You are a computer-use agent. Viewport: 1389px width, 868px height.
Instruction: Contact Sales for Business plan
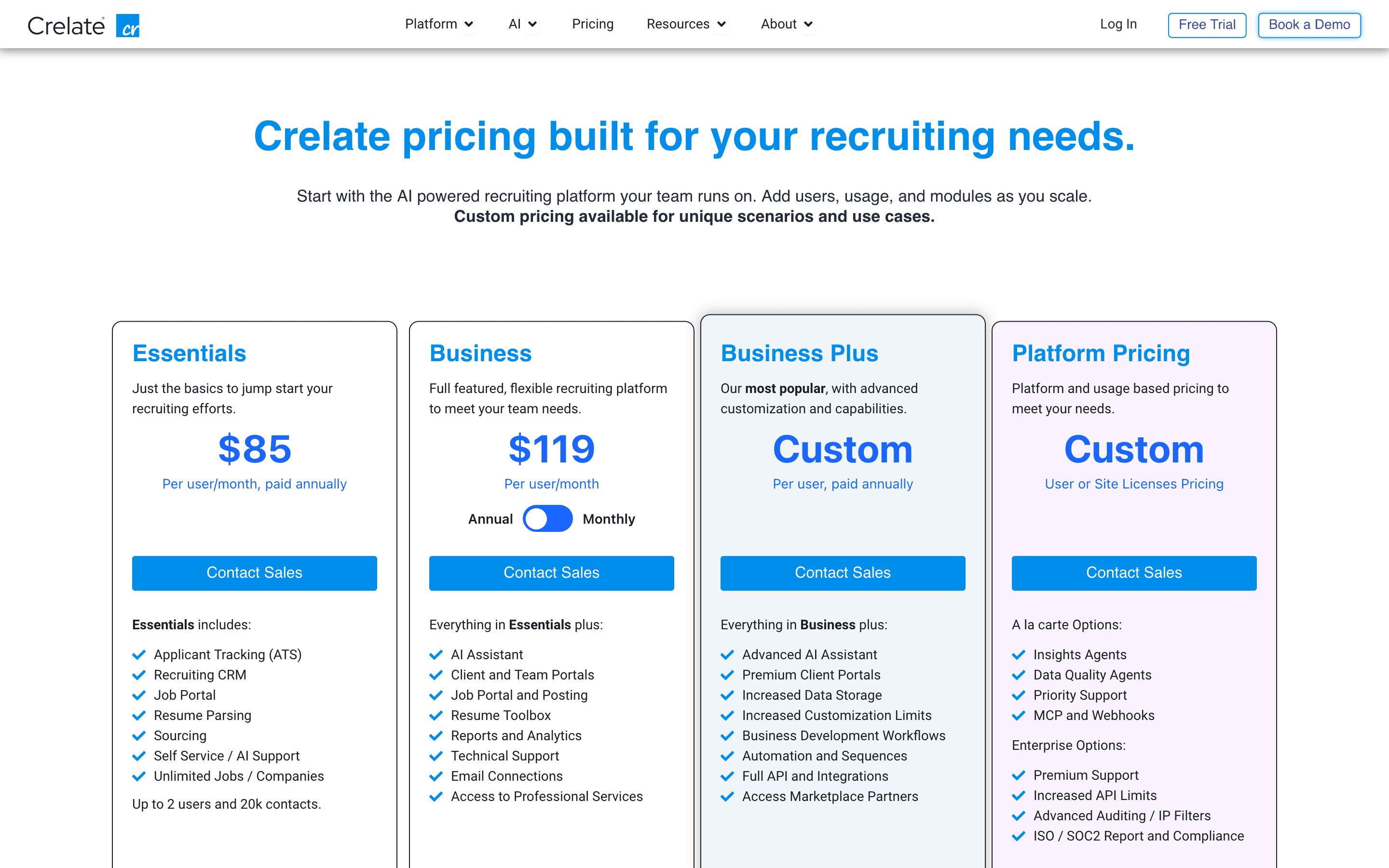[552, 573]
